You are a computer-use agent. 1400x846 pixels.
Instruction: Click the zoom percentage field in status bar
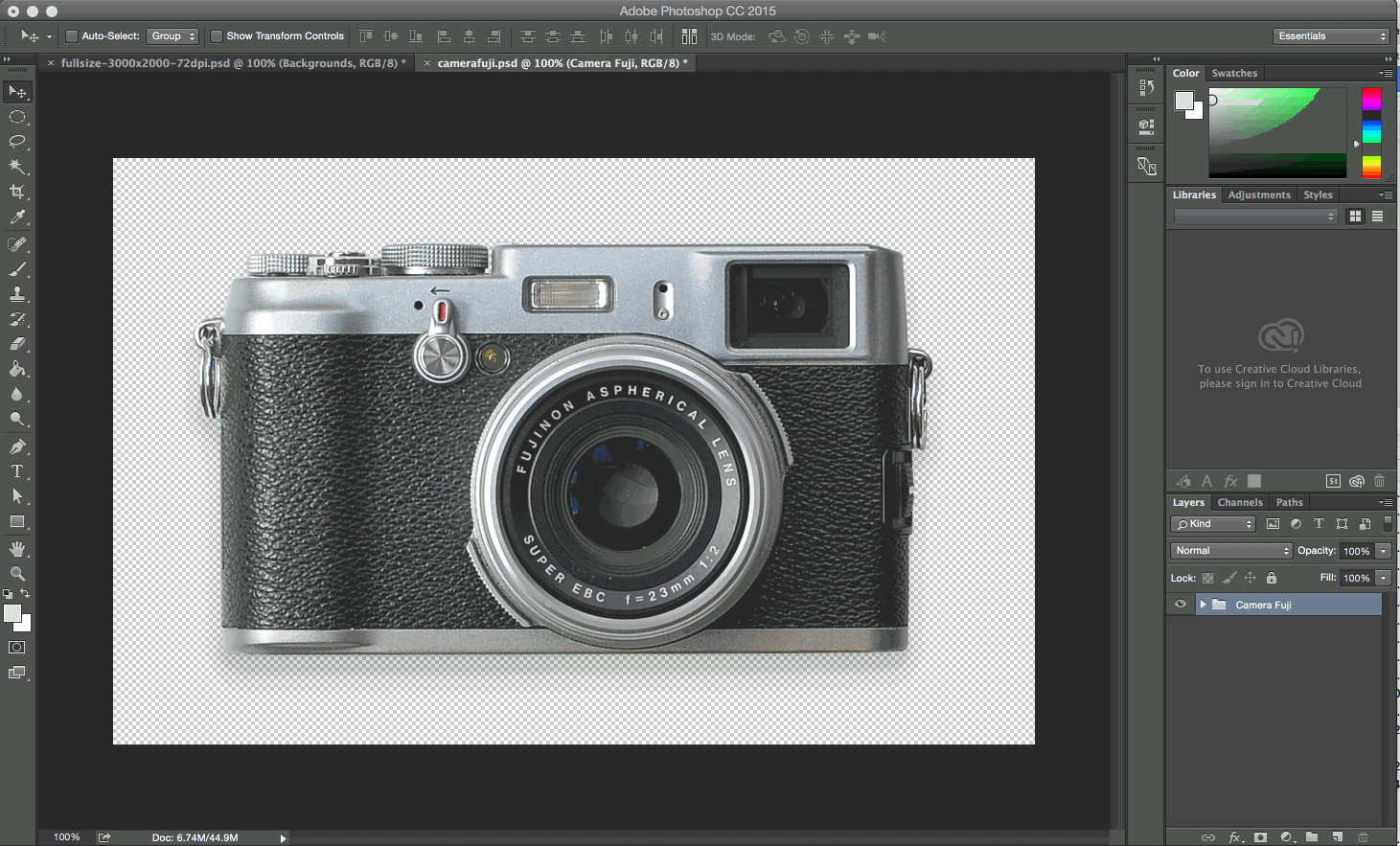pos(66,837)
